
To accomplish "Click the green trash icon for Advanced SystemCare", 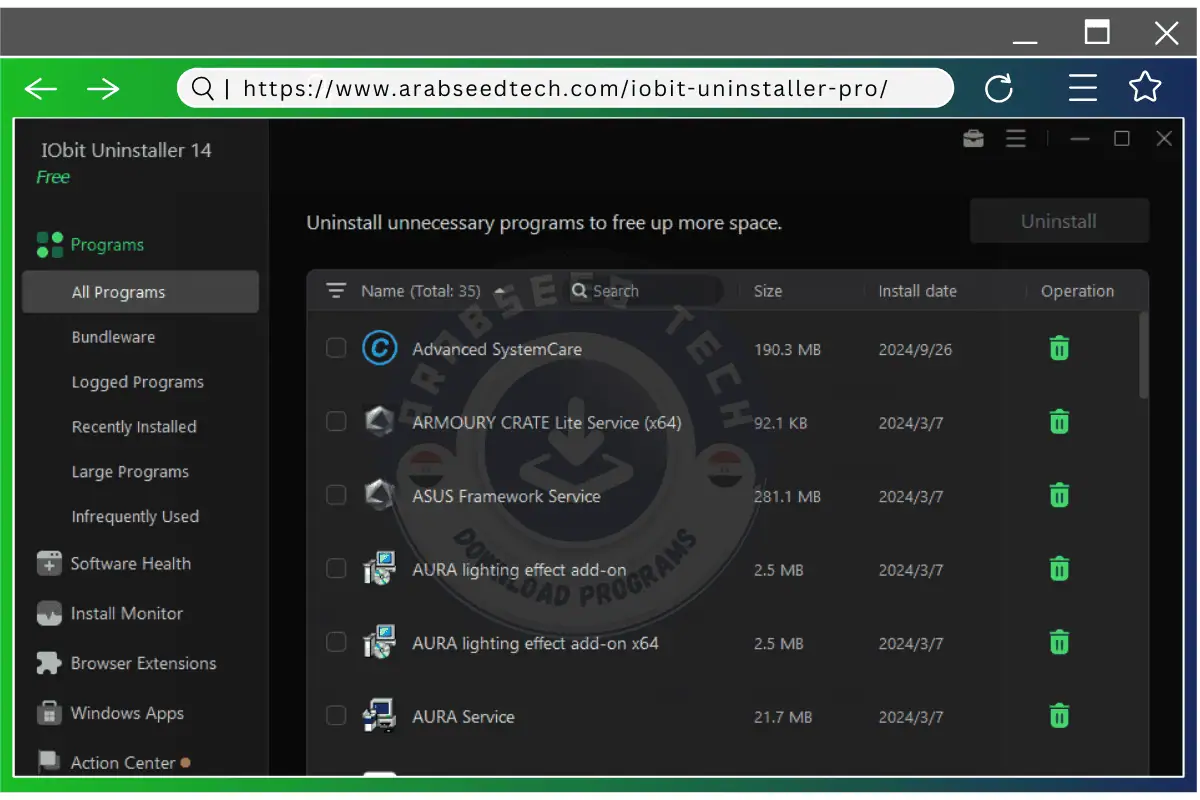I will [x=1059, y=348].
